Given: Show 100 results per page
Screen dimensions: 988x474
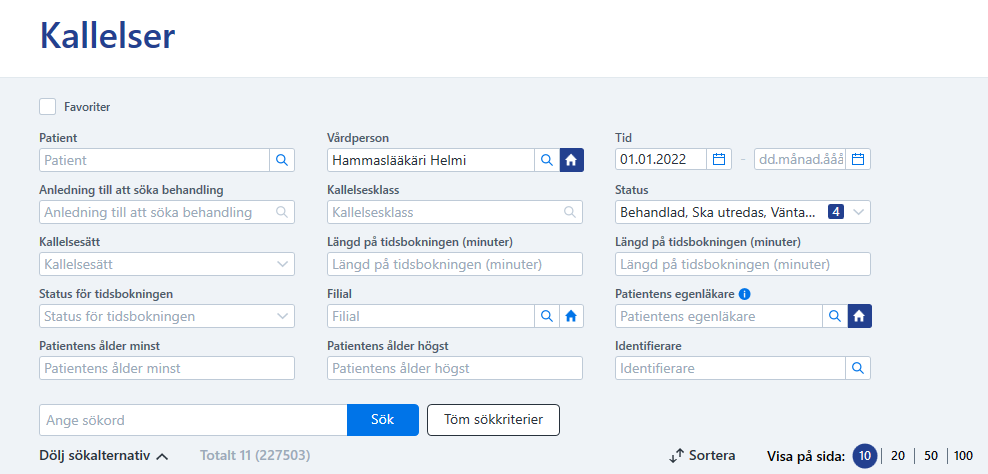Looking at the screenshot, I should point(963,456).
